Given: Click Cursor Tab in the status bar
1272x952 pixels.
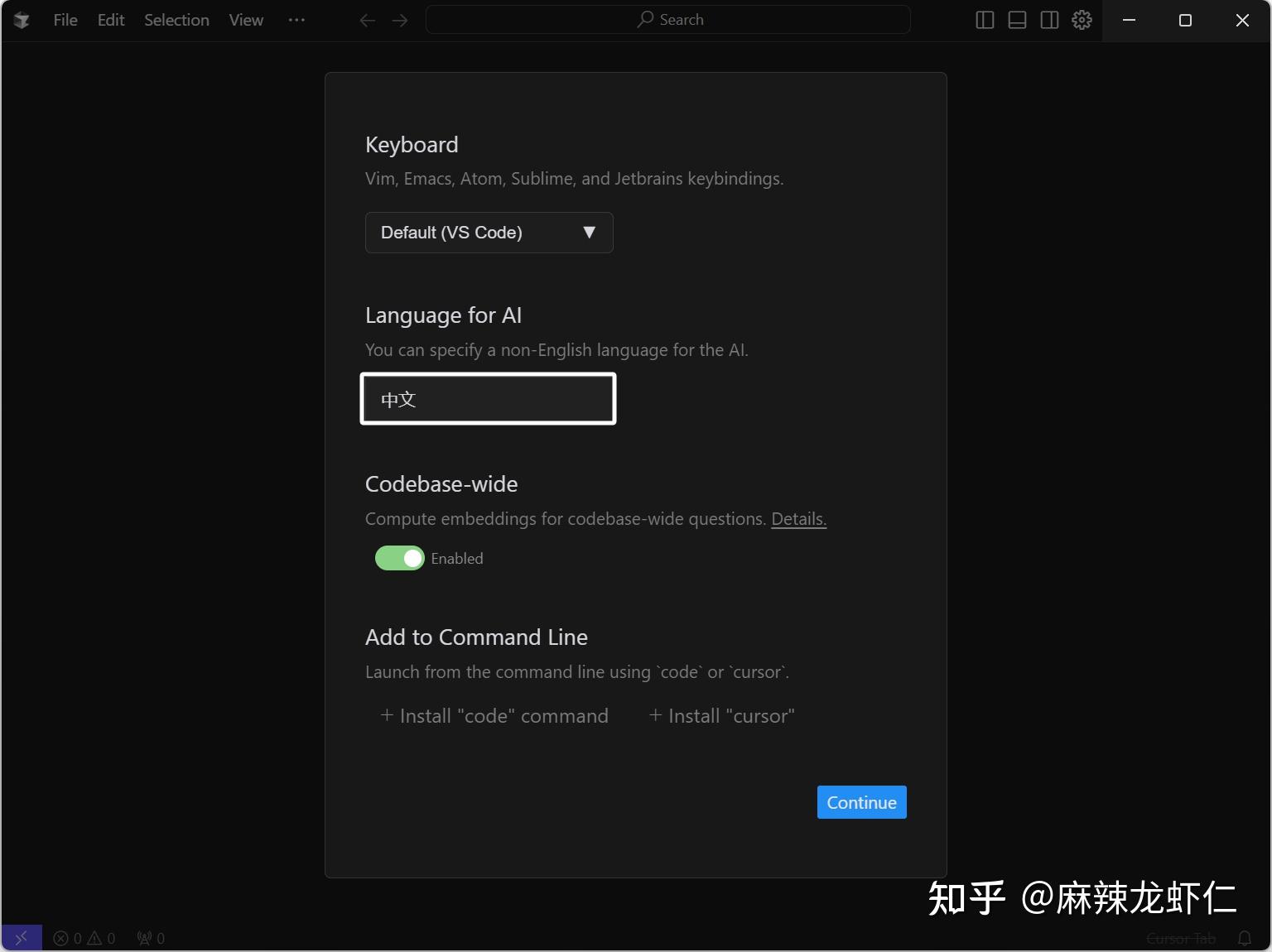Looking at the screenshot, I should pyautogui.click(x=1182, y=938).
